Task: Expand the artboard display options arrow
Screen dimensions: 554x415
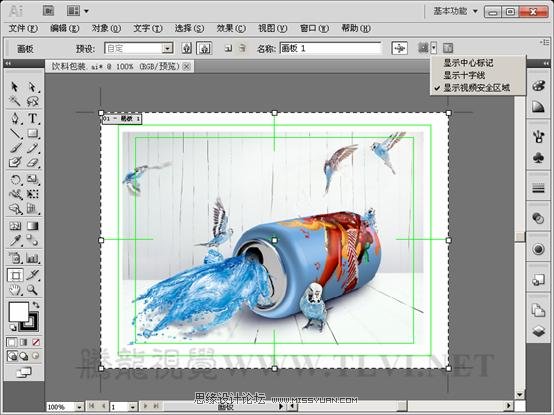Action: coord(434,48)
